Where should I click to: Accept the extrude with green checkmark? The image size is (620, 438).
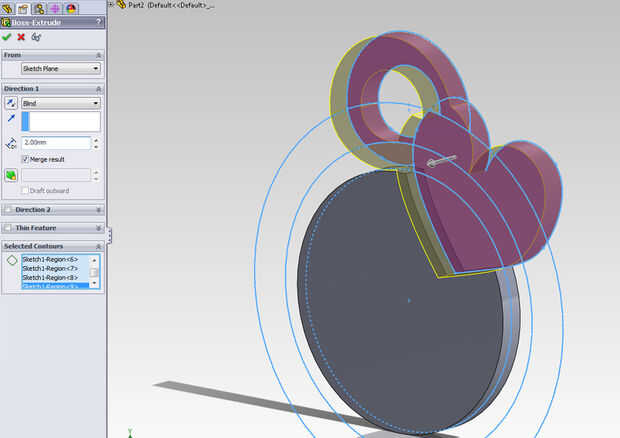pos(7,37)
